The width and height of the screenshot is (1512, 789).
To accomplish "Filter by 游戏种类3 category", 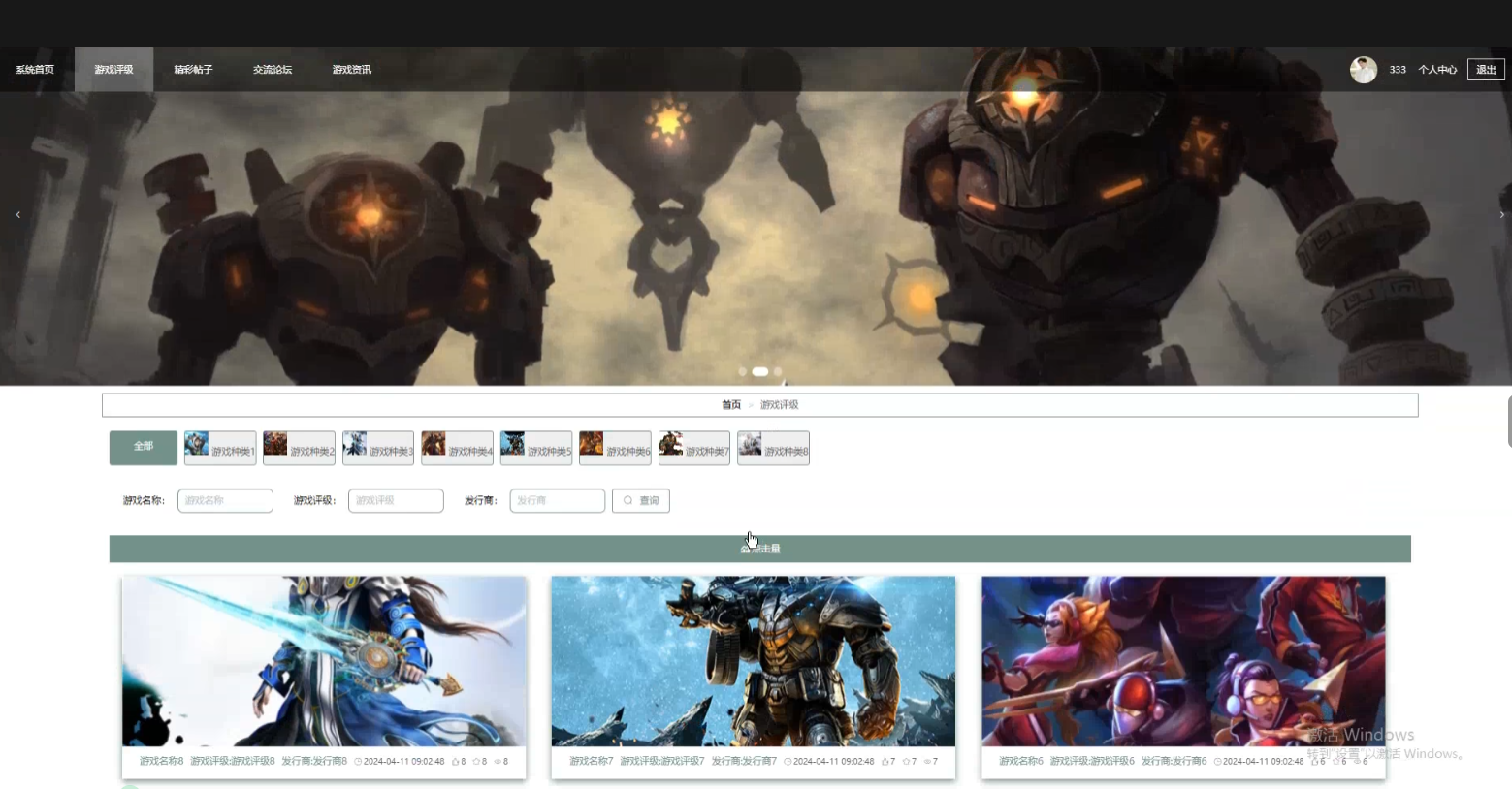I will [x=378, y=448].
